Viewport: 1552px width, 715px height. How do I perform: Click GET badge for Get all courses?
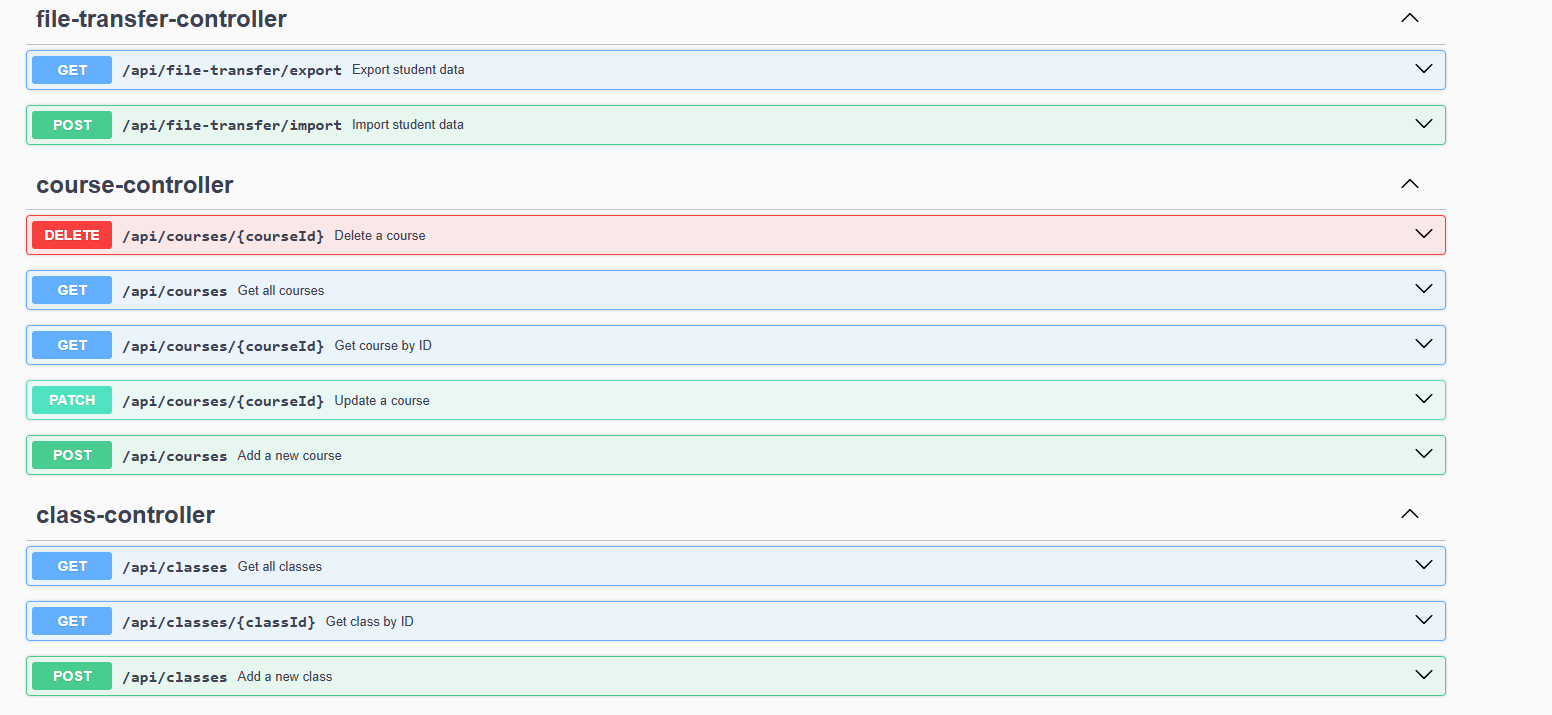point(72,290)
